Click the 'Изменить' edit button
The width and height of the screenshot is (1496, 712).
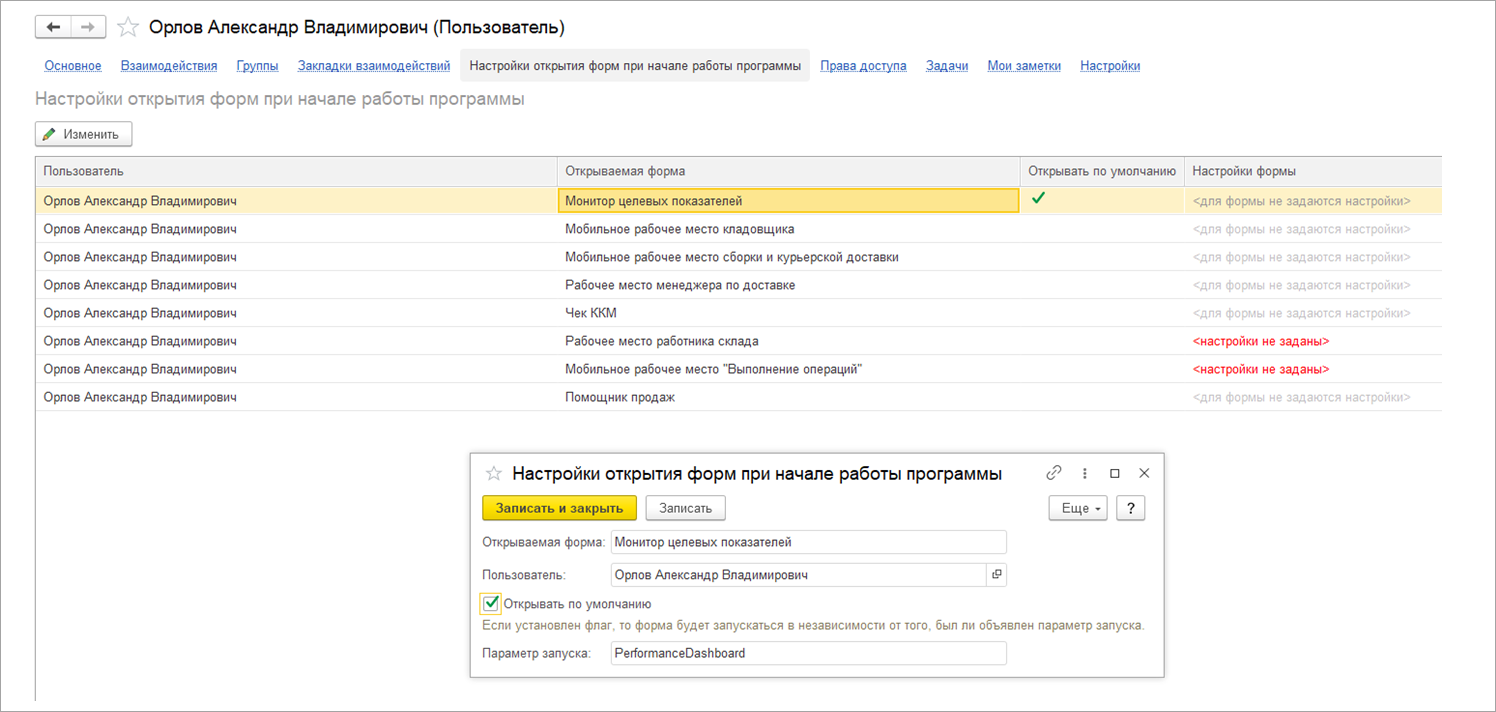click(83, 134)
